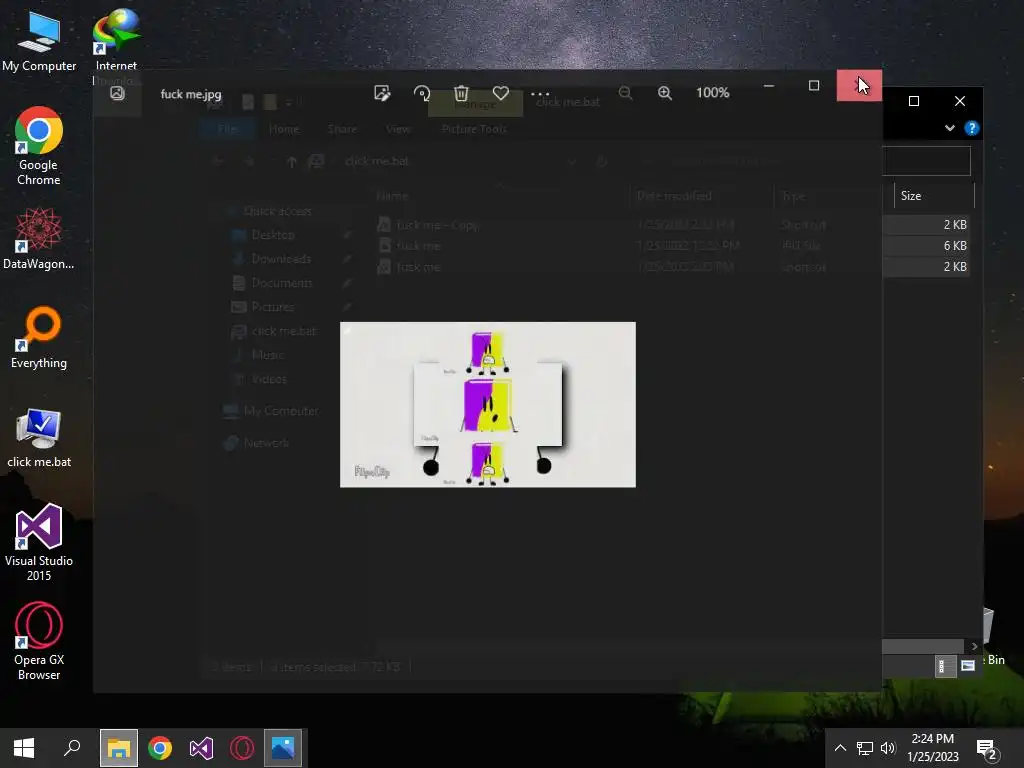
Task: Launch Opera GX from the taskbar
Action: coord(242,748)
